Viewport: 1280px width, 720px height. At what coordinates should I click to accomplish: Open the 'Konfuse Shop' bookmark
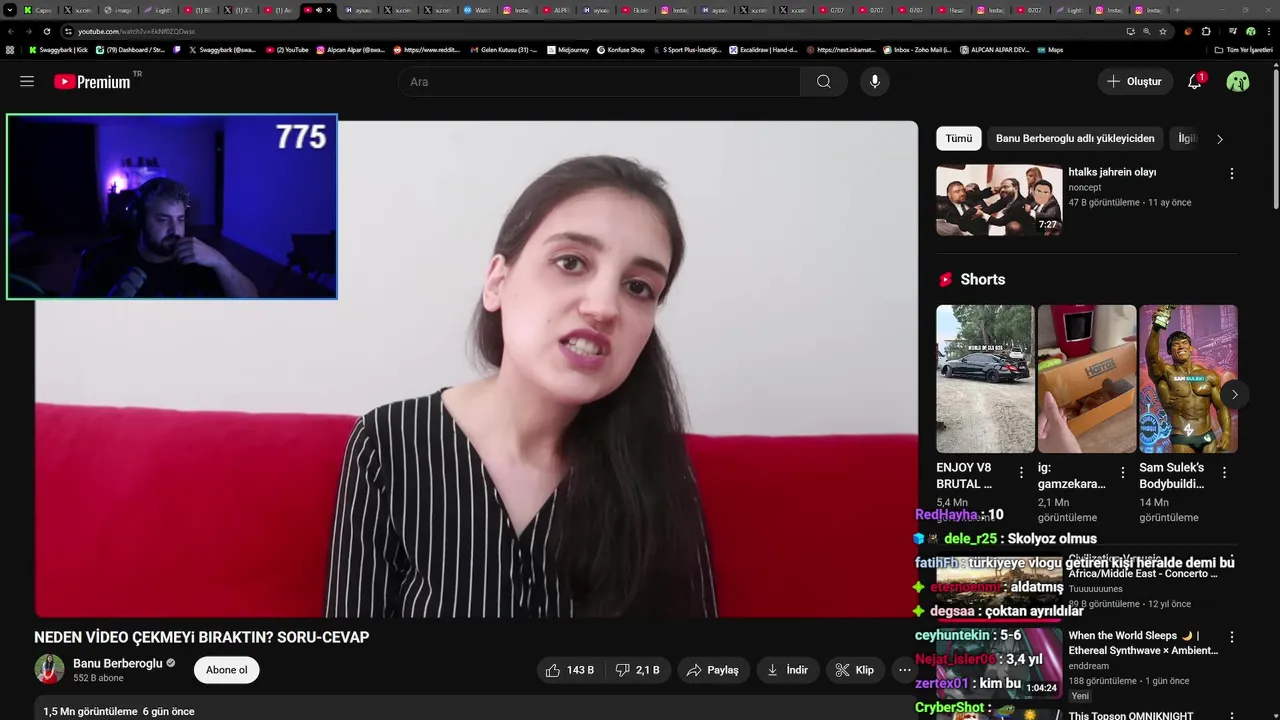tap(621, 49)
